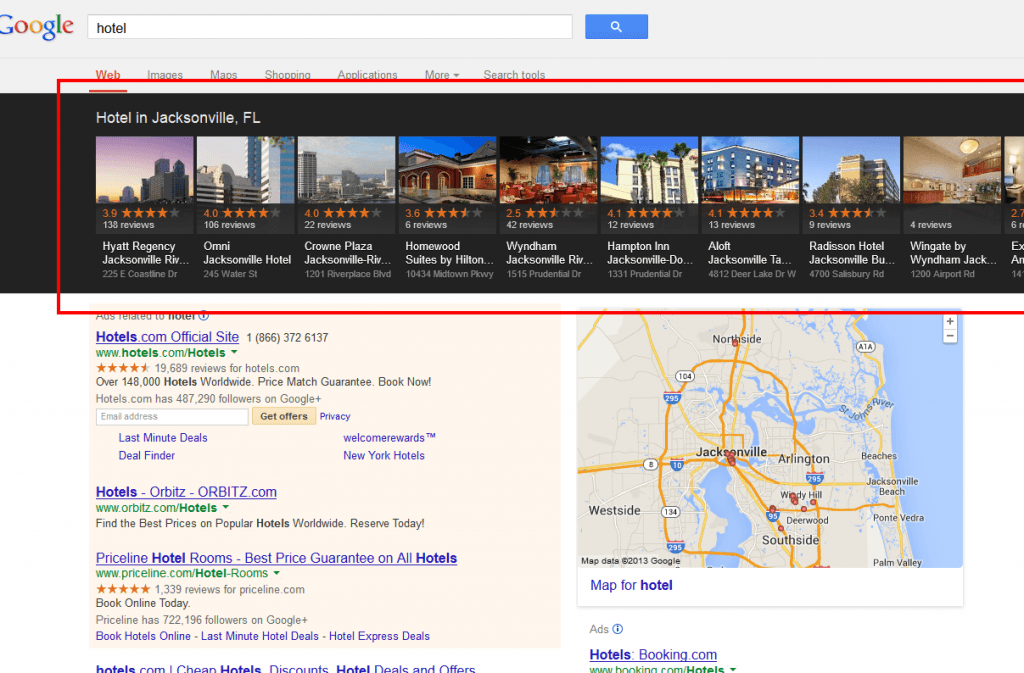Click 42 reviews under Wyndham hotel

pos(530,225)
